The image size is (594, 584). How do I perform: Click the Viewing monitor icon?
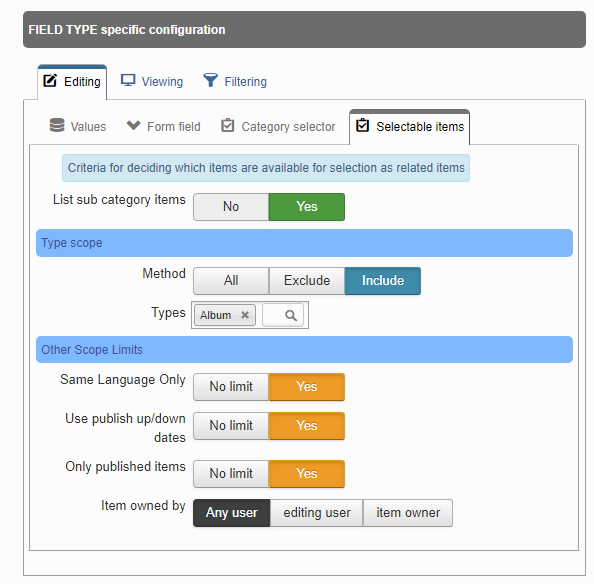click(128, 81)
